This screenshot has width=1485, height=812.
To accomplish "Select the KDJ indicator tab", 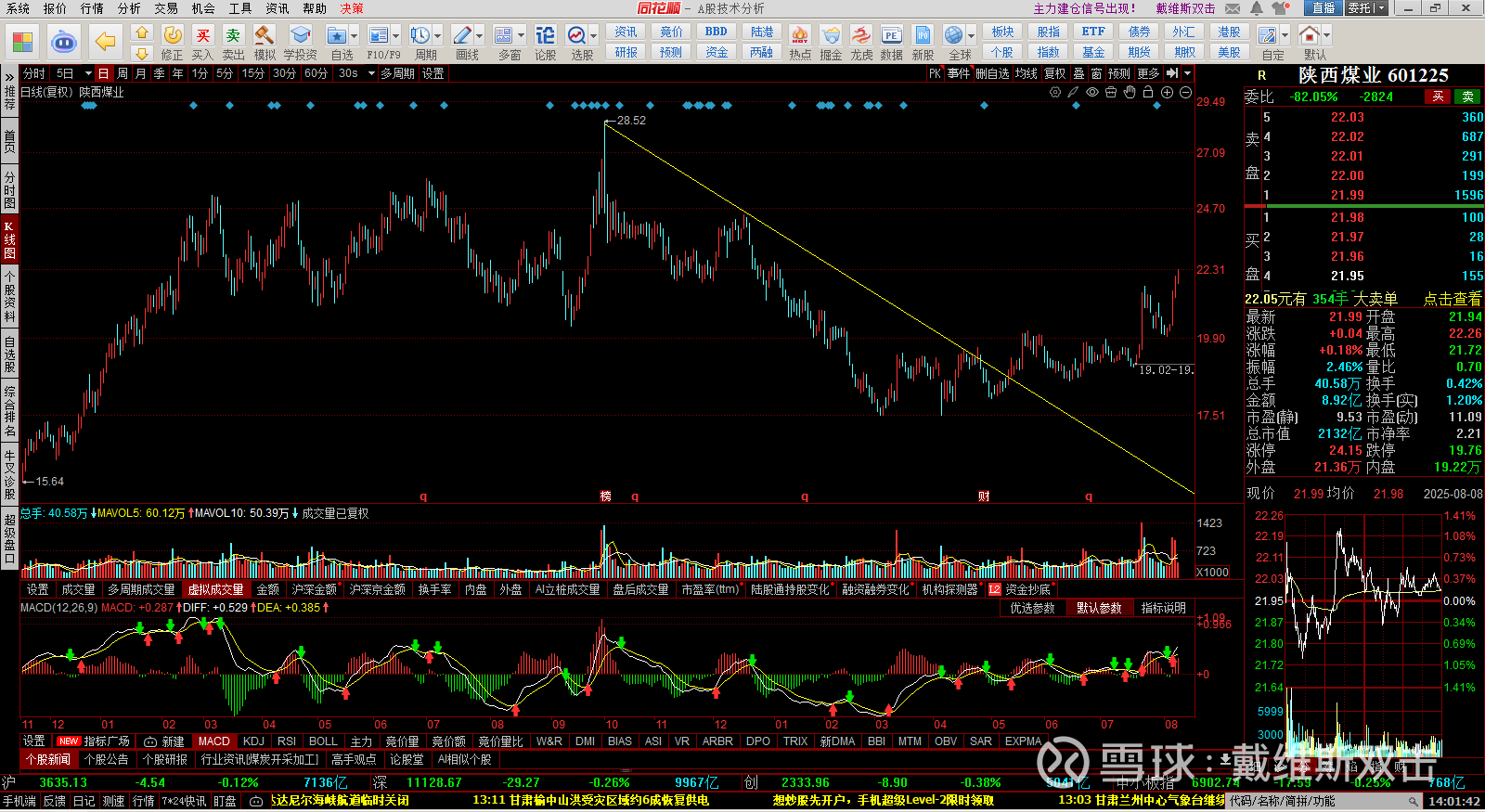I will tap(253, 741).
